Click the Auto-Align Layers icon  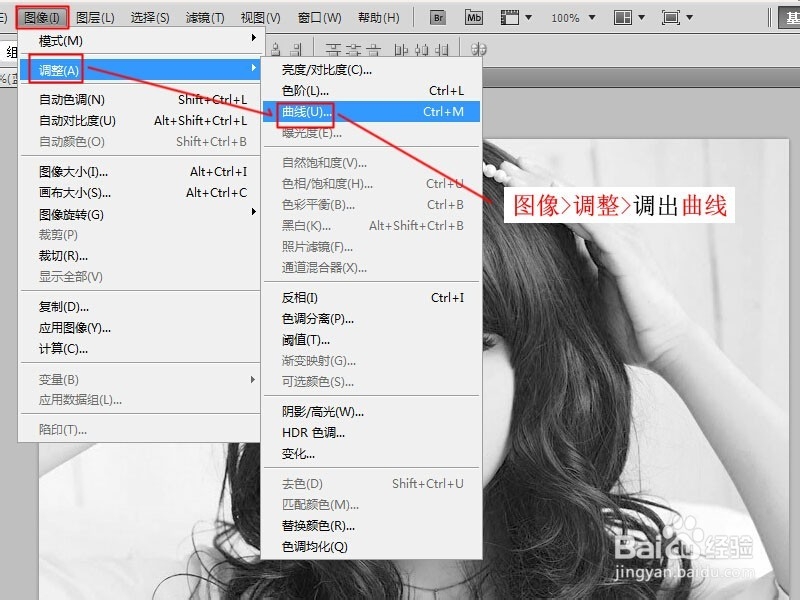click(x=481, y=48)
